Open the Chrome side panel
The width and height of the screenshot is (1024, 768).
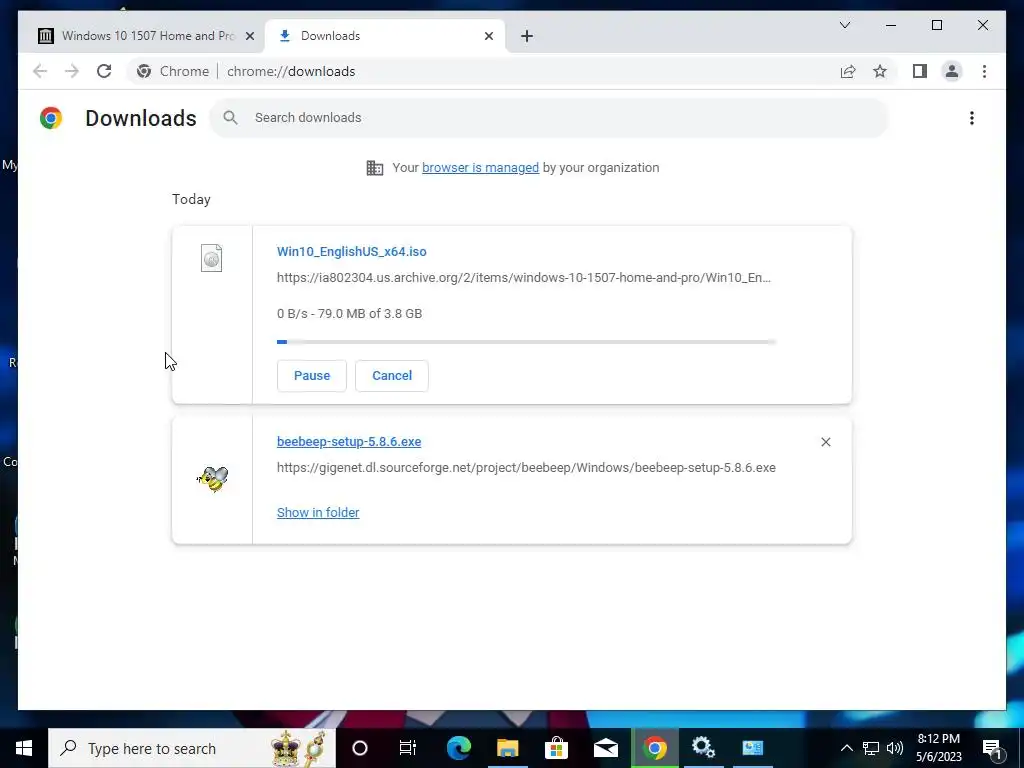(x=920, y=71)
